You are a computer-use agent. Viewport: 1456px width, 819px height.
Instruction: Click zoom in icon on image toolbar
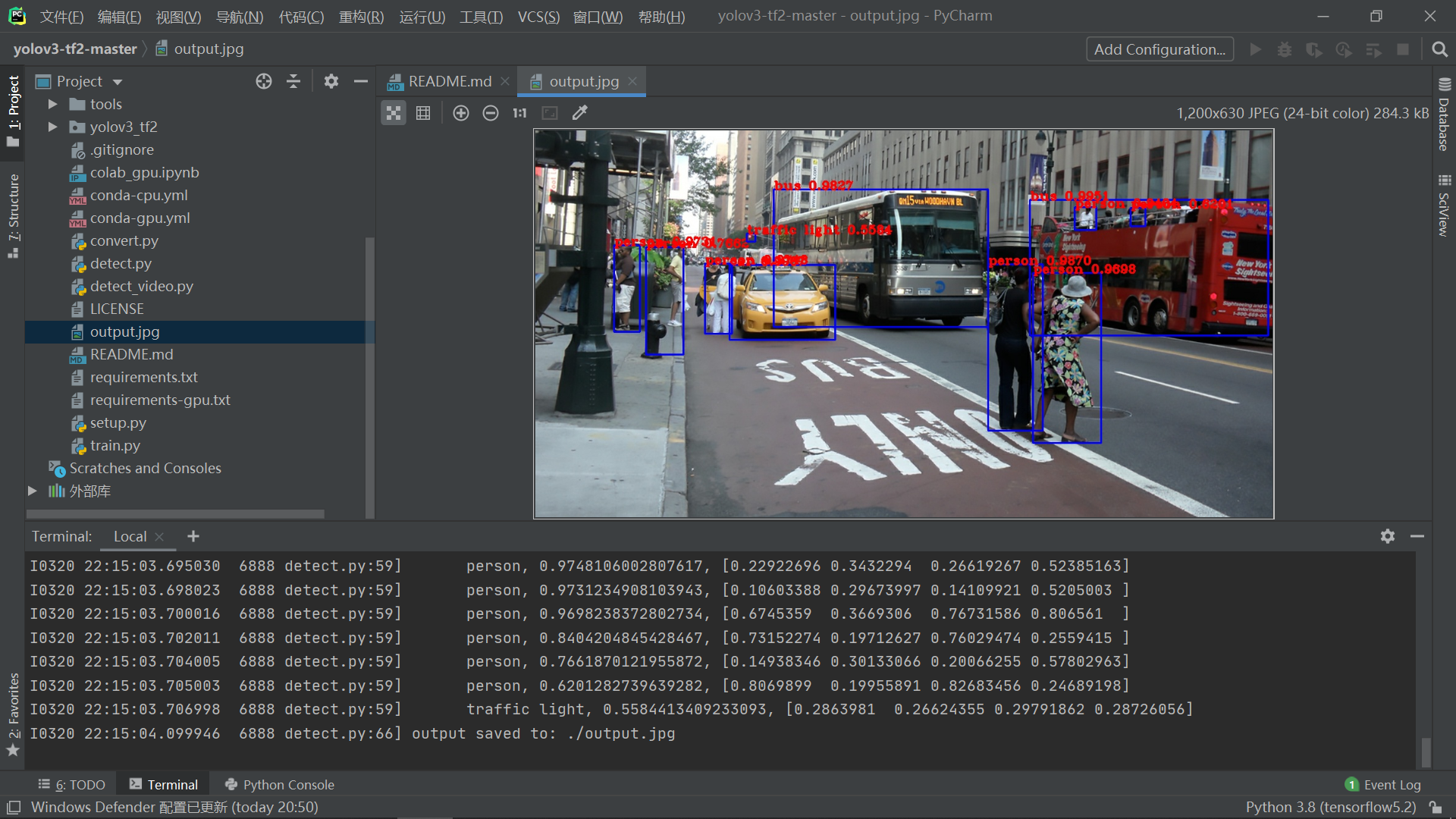point(460,113)
